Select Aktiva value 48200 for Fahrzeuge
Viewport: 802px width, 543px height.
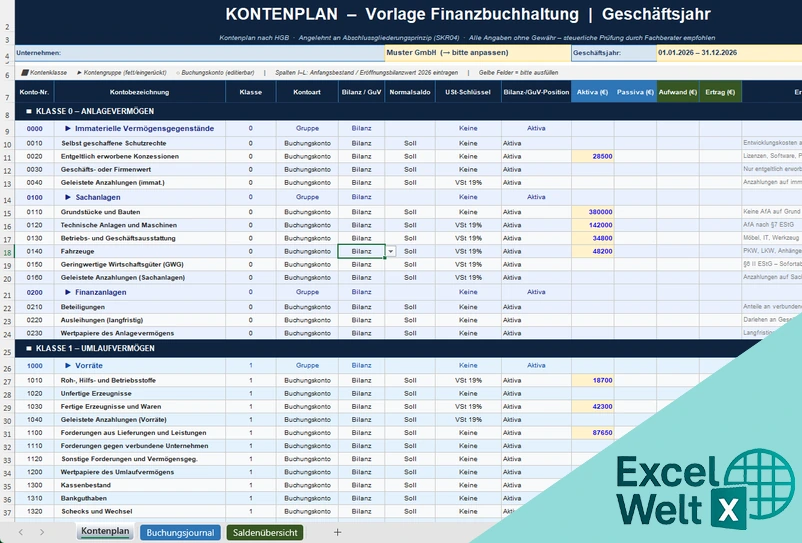pos(593,252)
